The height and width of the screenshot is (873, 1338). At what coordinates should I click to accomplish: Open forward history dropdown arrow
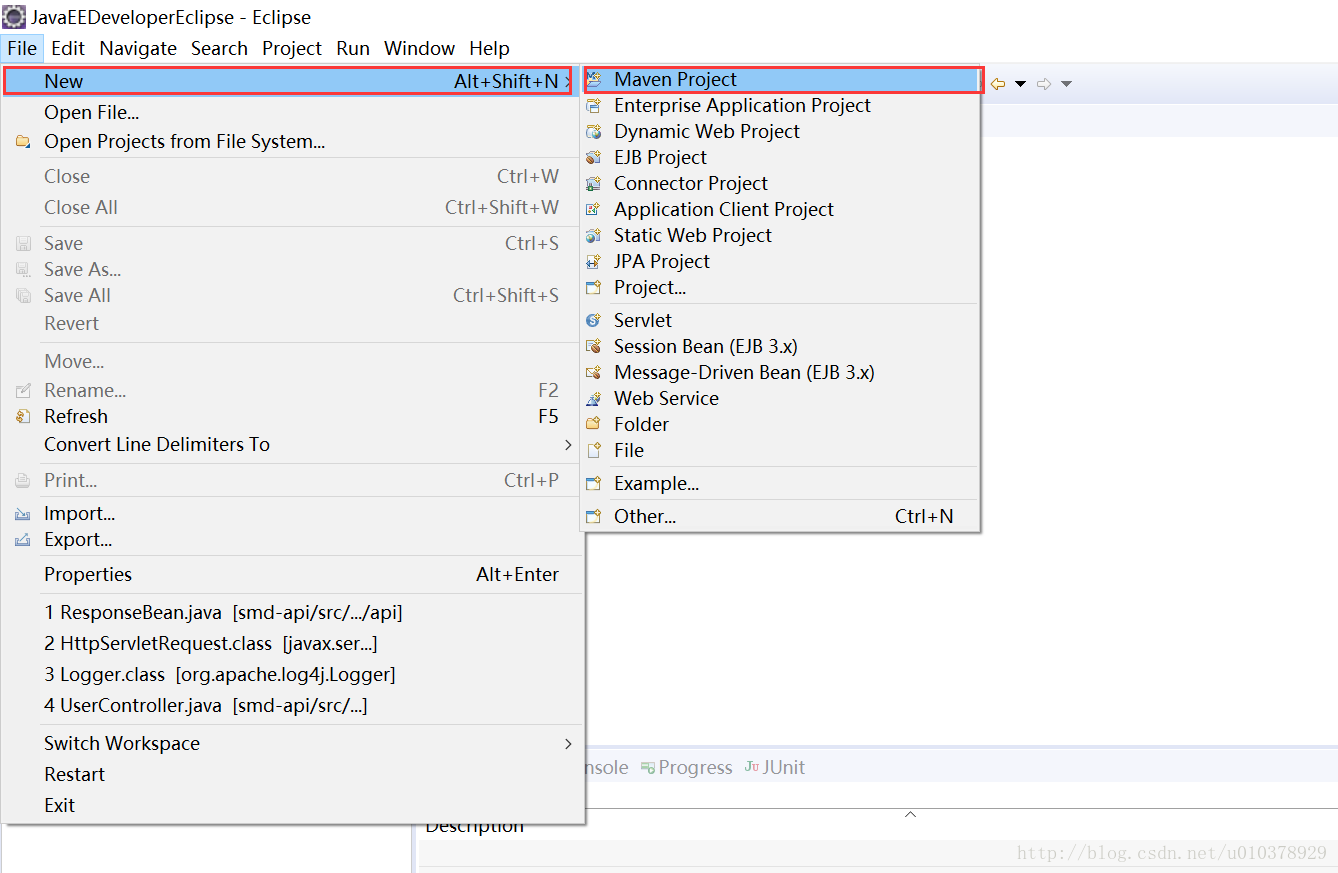click(x=1066, y=84)
